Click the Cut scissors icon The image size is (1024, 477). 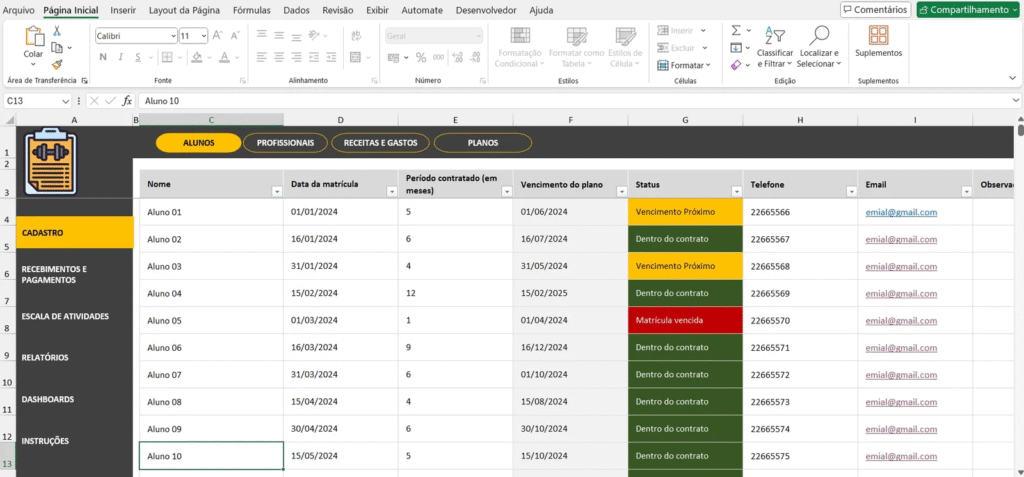57,31
